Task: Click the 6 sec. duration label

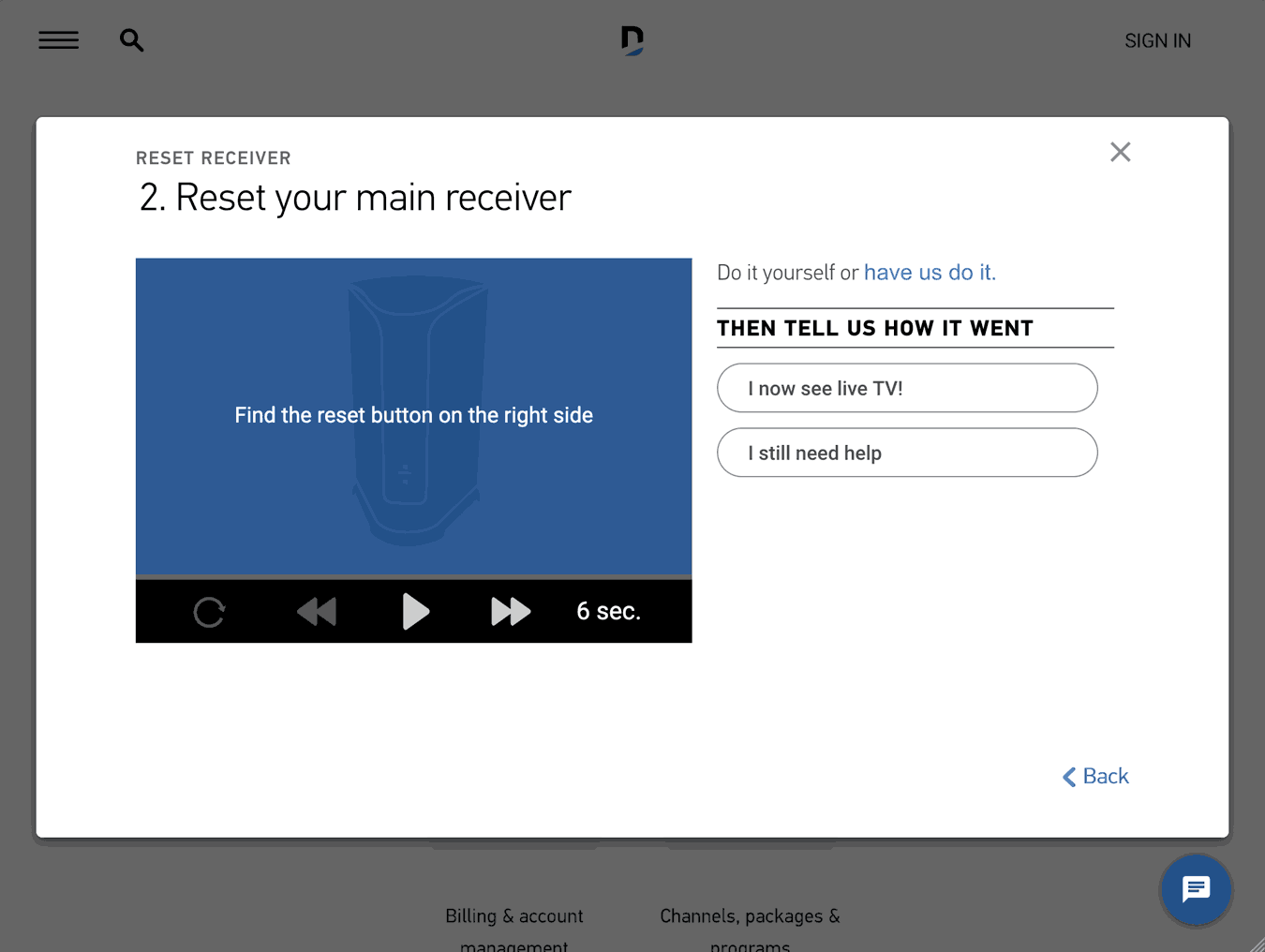Action: pos(608,611)
